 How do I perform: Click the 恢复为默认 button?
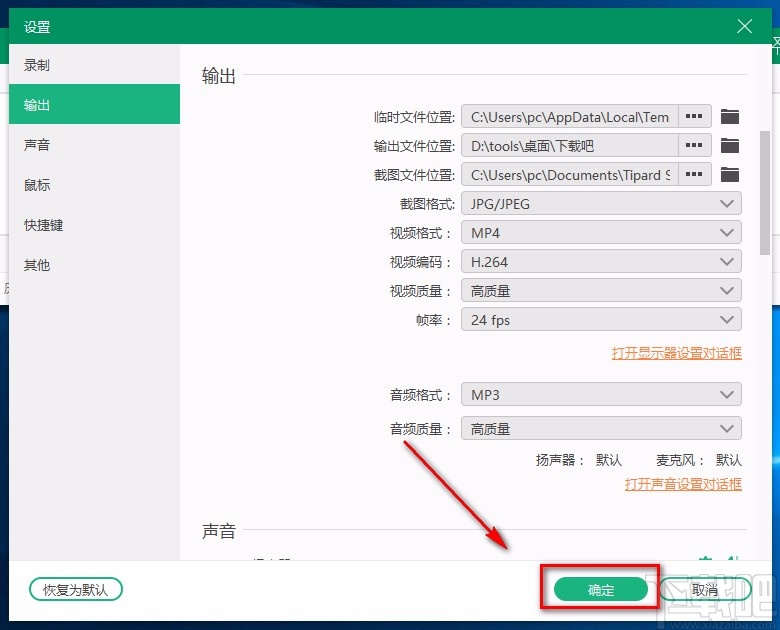tap(76, 590)
